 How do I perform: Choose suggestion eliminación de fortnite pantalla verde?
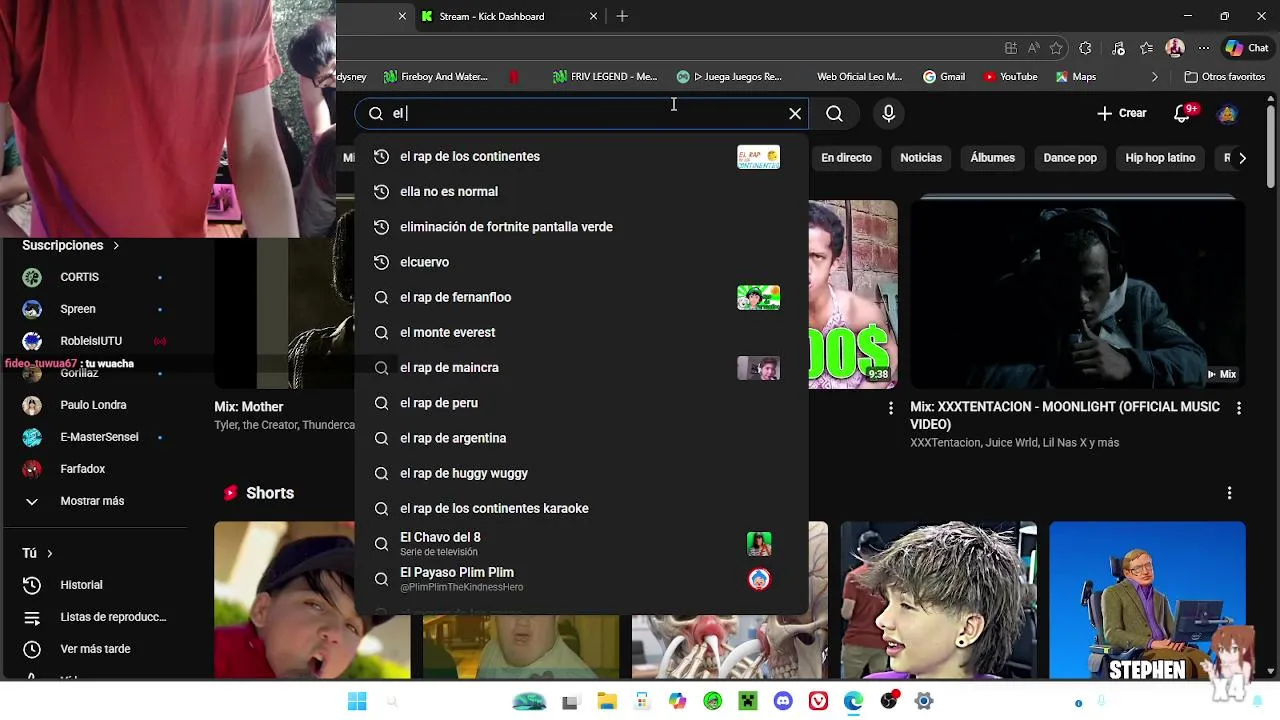(581, 227)
